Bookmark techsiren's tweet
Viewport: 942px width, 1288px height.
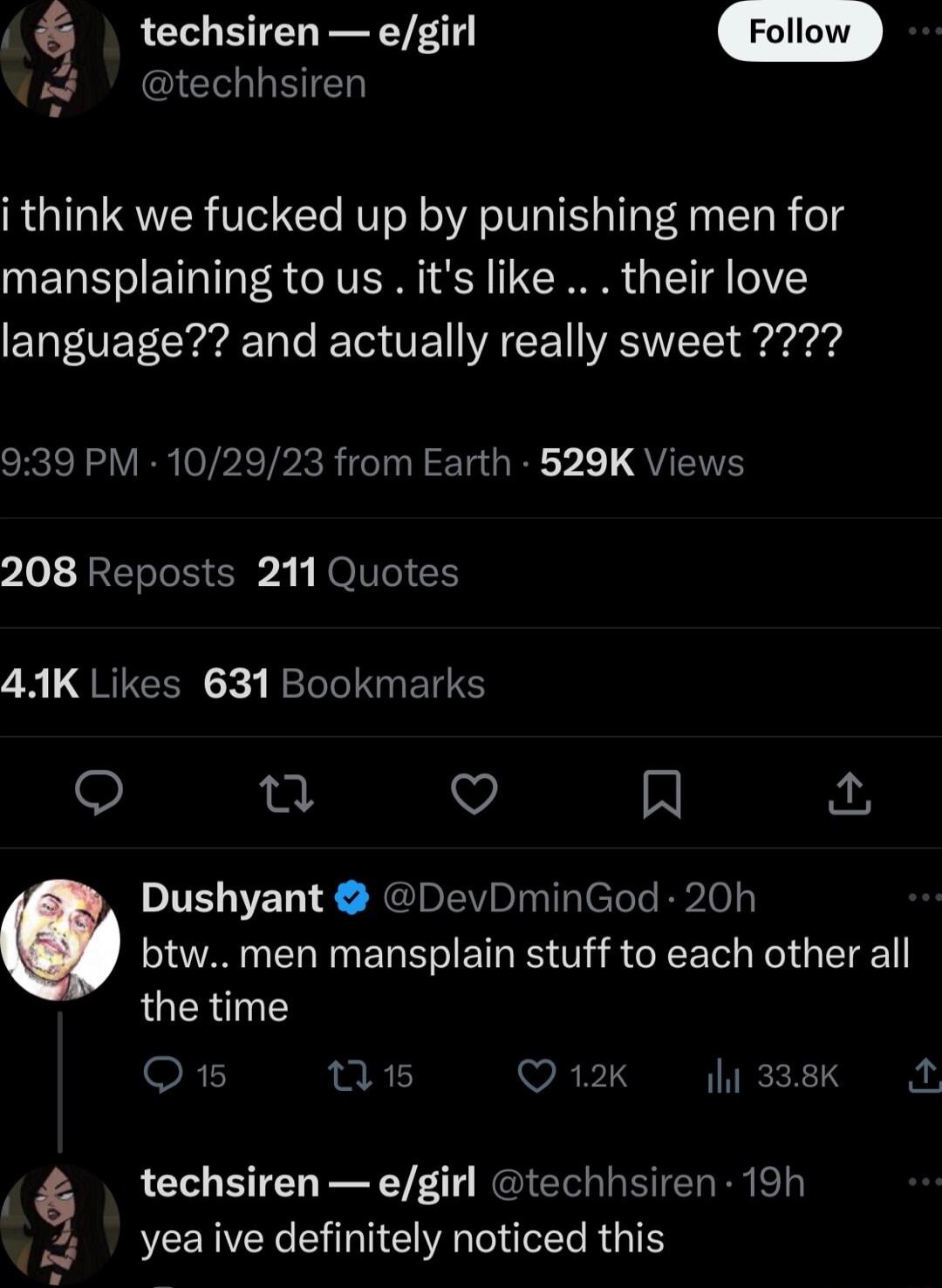click(x=660, y=794)
